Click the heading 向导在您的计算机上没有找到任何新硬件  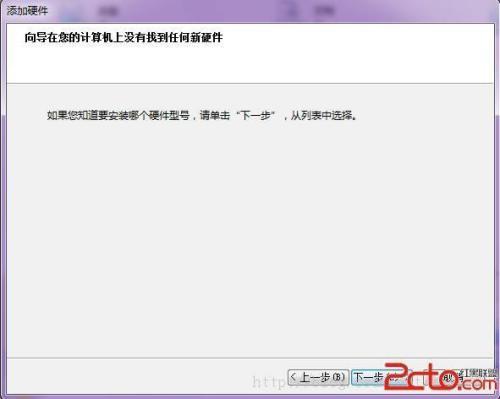[123, 37]
